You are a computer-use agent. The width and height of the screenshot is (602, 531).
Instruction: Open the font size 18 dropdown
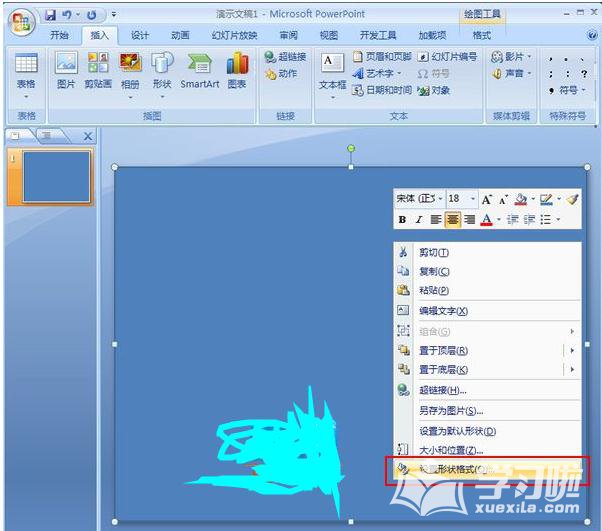click(471, 199)
